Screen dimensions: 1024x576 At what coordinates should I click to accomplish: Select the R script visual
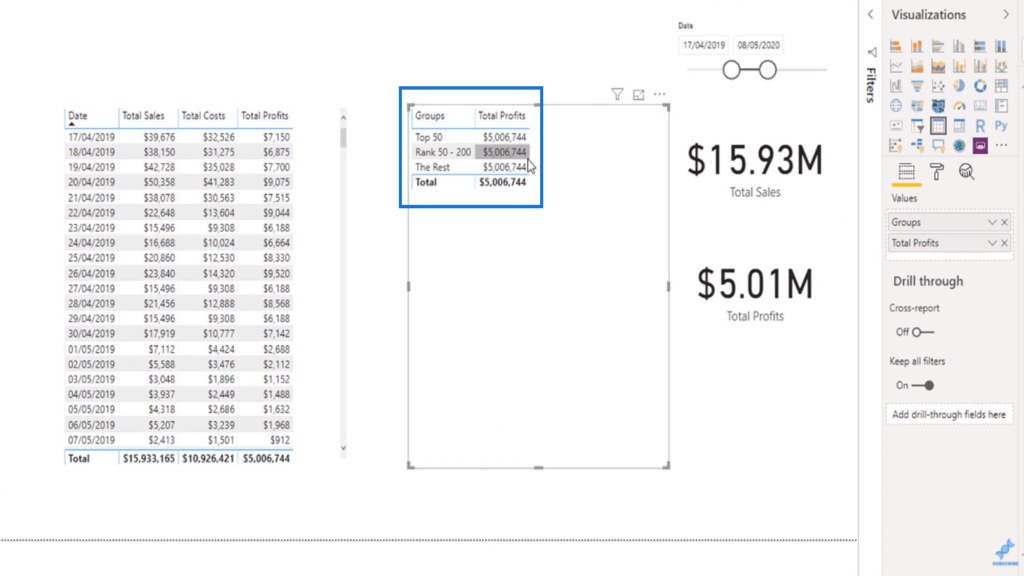point(980,125)
